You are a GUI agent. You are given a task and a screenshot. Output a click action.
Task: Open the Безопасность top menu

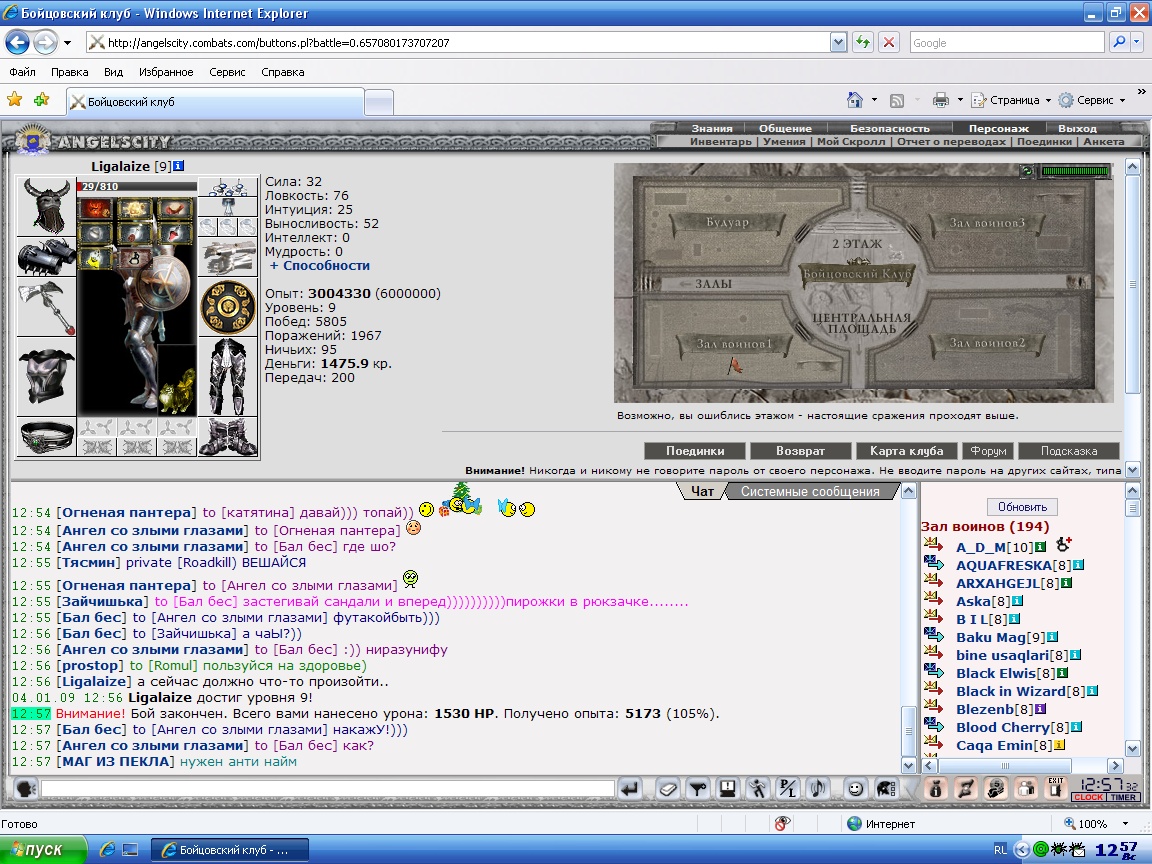tap(890, 129)
